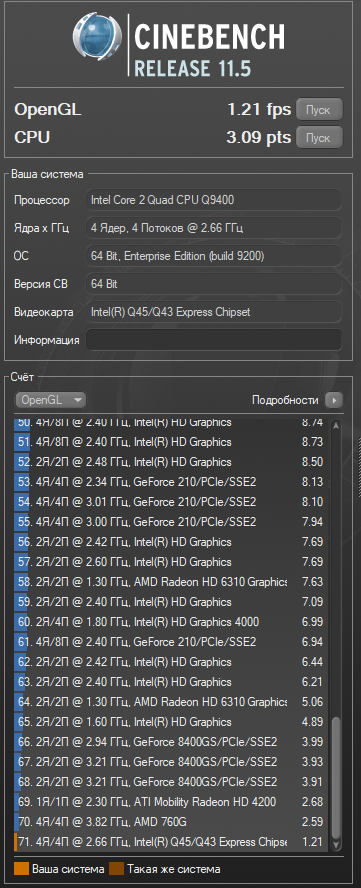
Task: Select rank 61 GeForce 210 4Я/8П row
Action: click(x=171, y=642)
